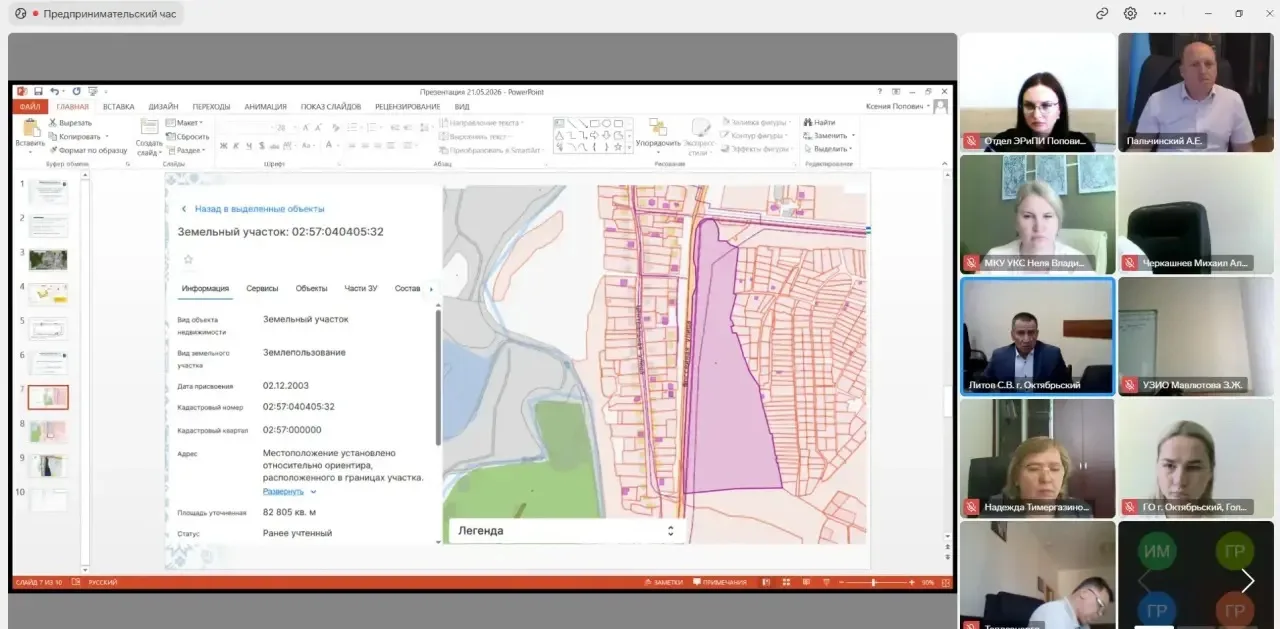Open Найти binoculars search
The height and width of the screenshot is (629, 1280).
807,123
